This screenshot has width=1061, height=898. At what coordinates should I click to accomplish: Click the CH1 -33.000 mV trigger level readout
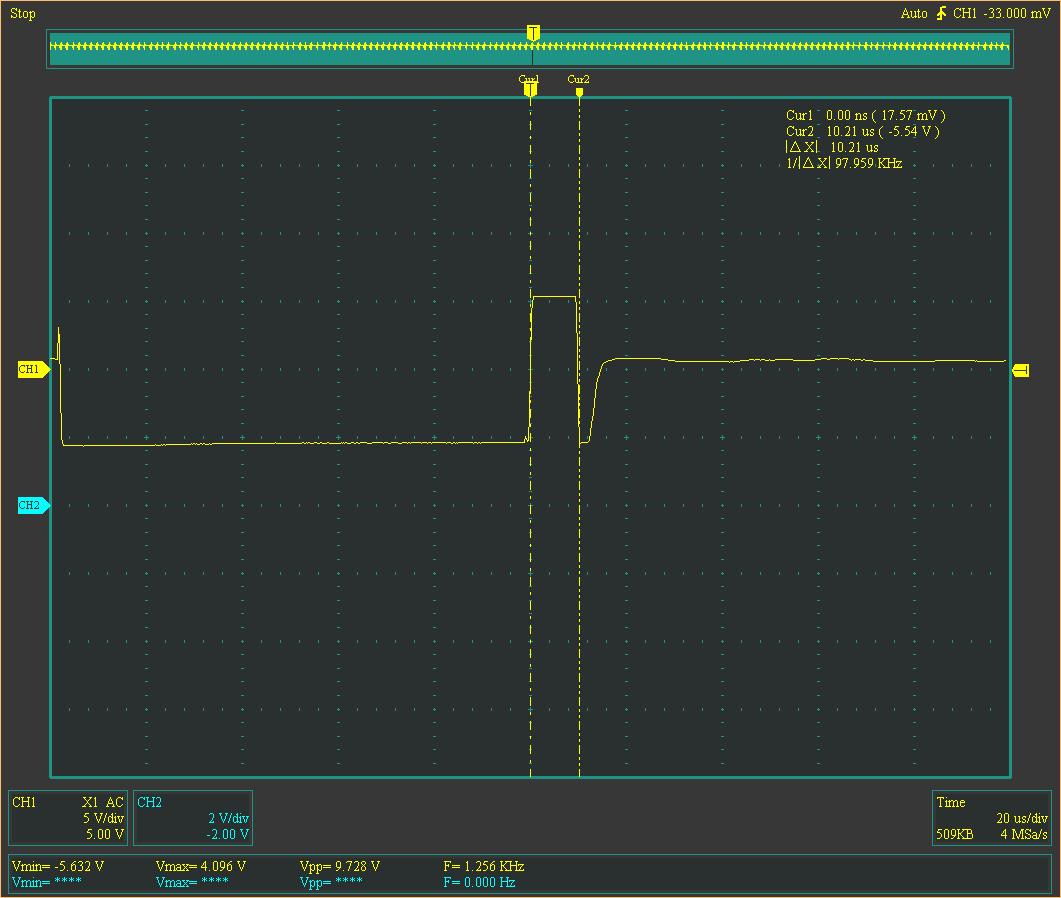click(1001, 14)
